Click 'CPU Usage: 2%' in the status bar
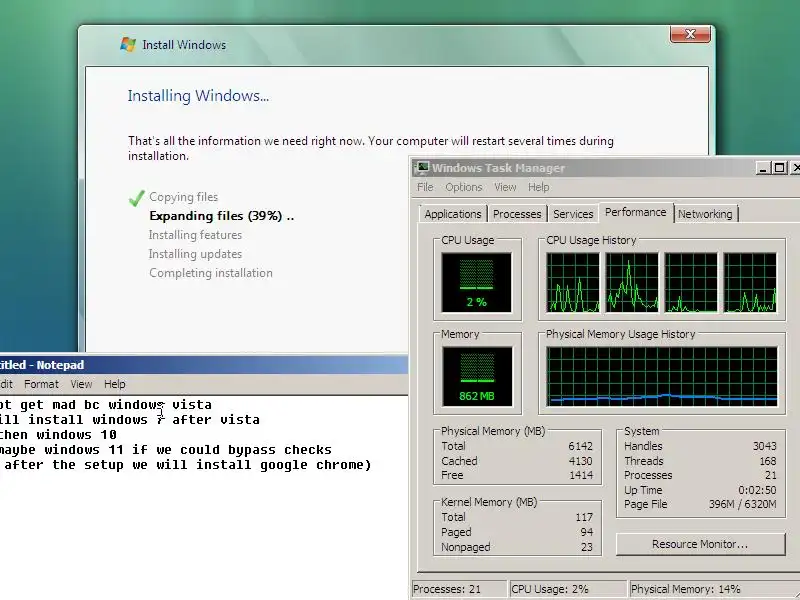This screenshot has height=600, width=800. pyautogui.click(x=549, y=589)
